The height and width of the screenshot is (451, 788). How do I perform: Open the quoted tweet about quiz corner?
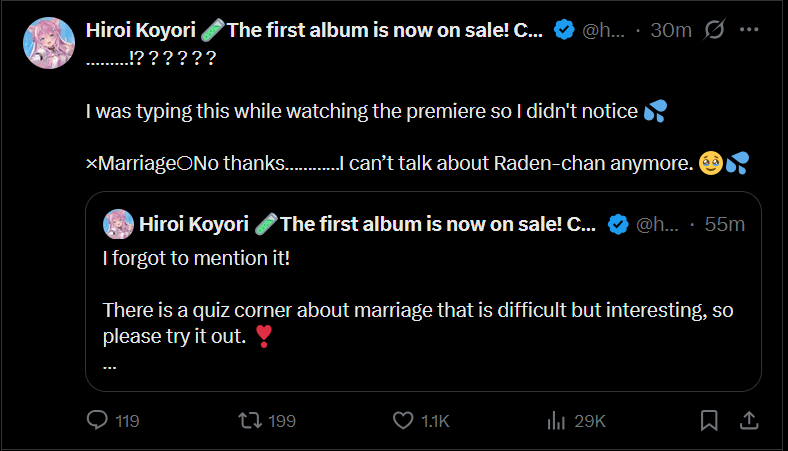click(420, 310)
